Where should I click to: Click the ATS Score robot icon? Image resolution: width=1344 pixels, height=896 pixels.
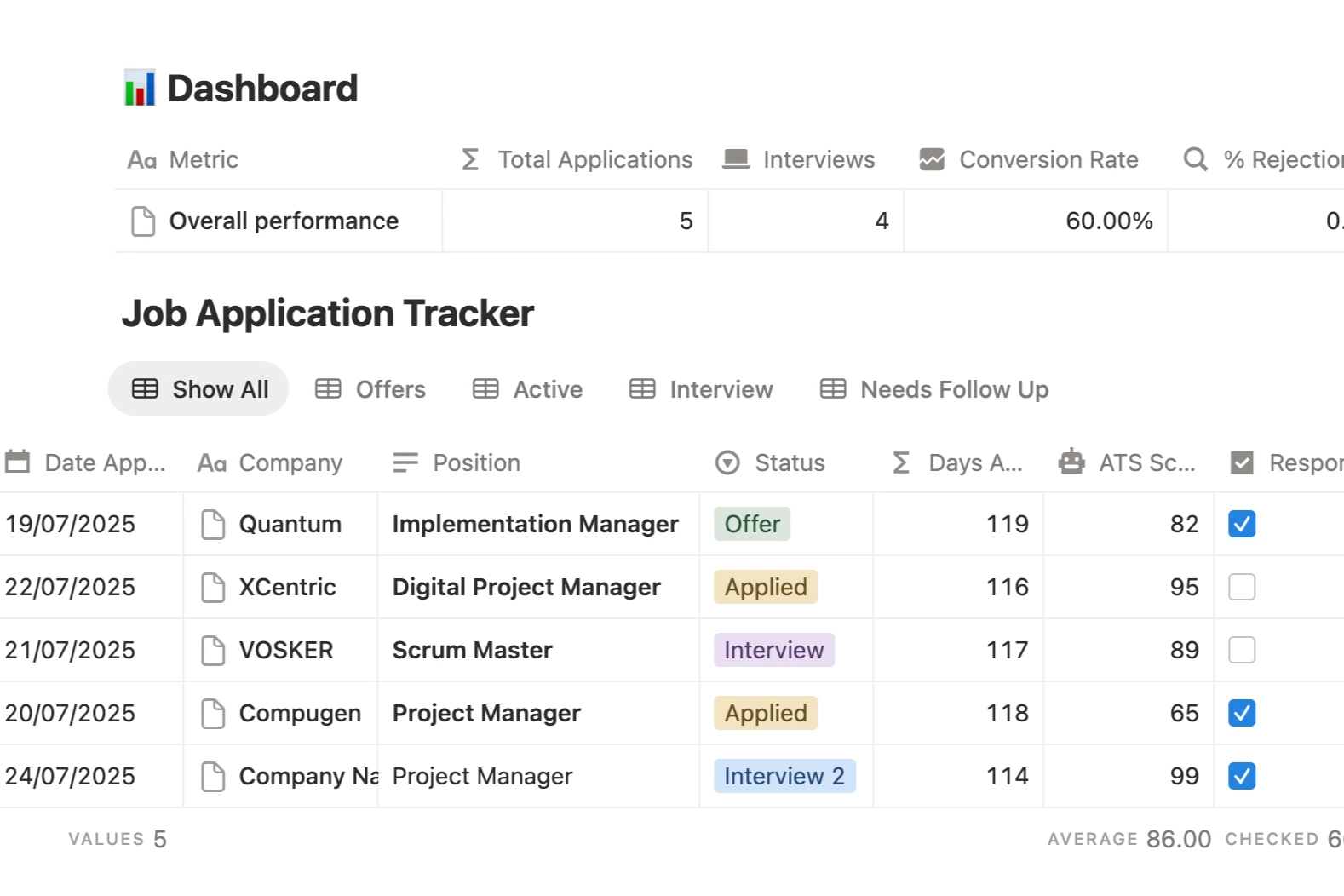(1071, 462)
